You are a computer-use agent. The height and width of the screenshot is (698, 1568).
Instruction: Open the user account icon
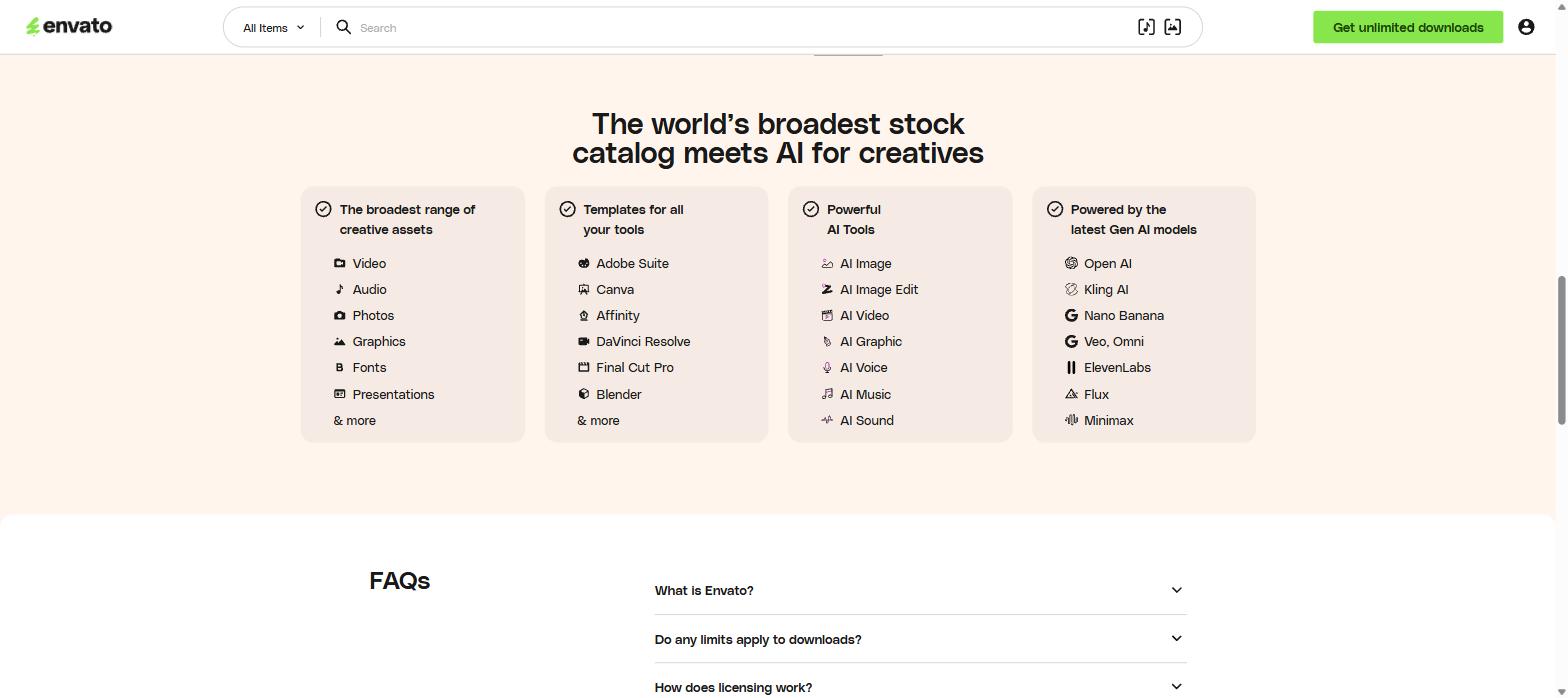[1526, 27]
